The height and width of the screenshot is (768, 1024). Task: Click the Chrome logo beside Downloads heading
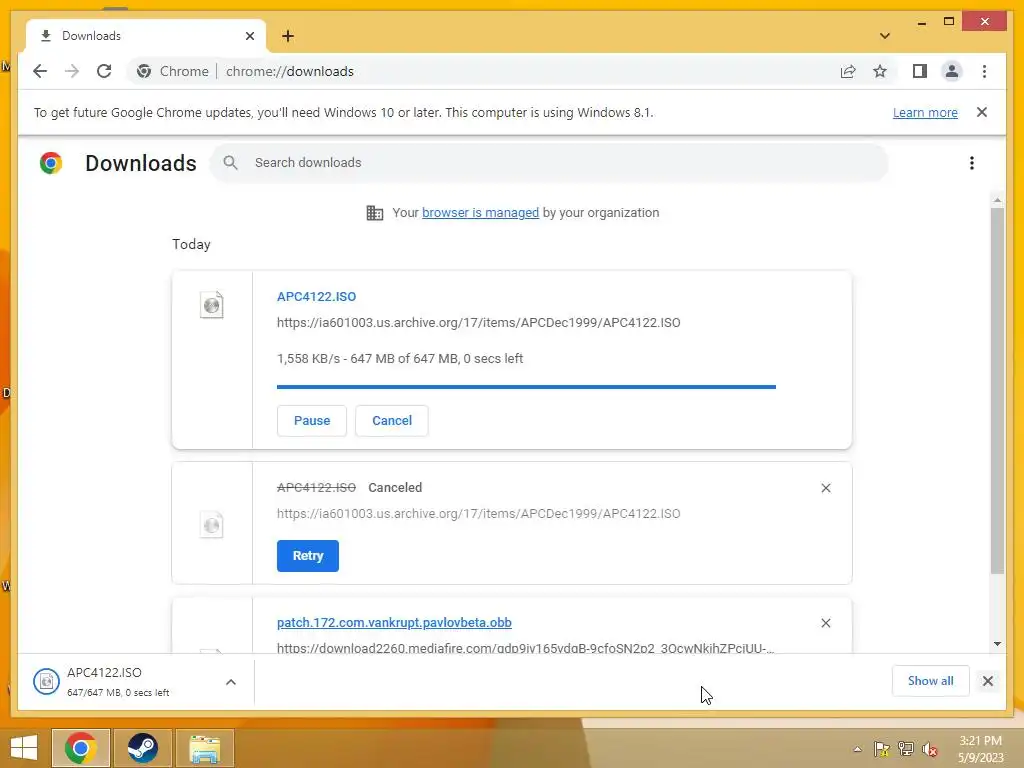(x=51, y=163)
